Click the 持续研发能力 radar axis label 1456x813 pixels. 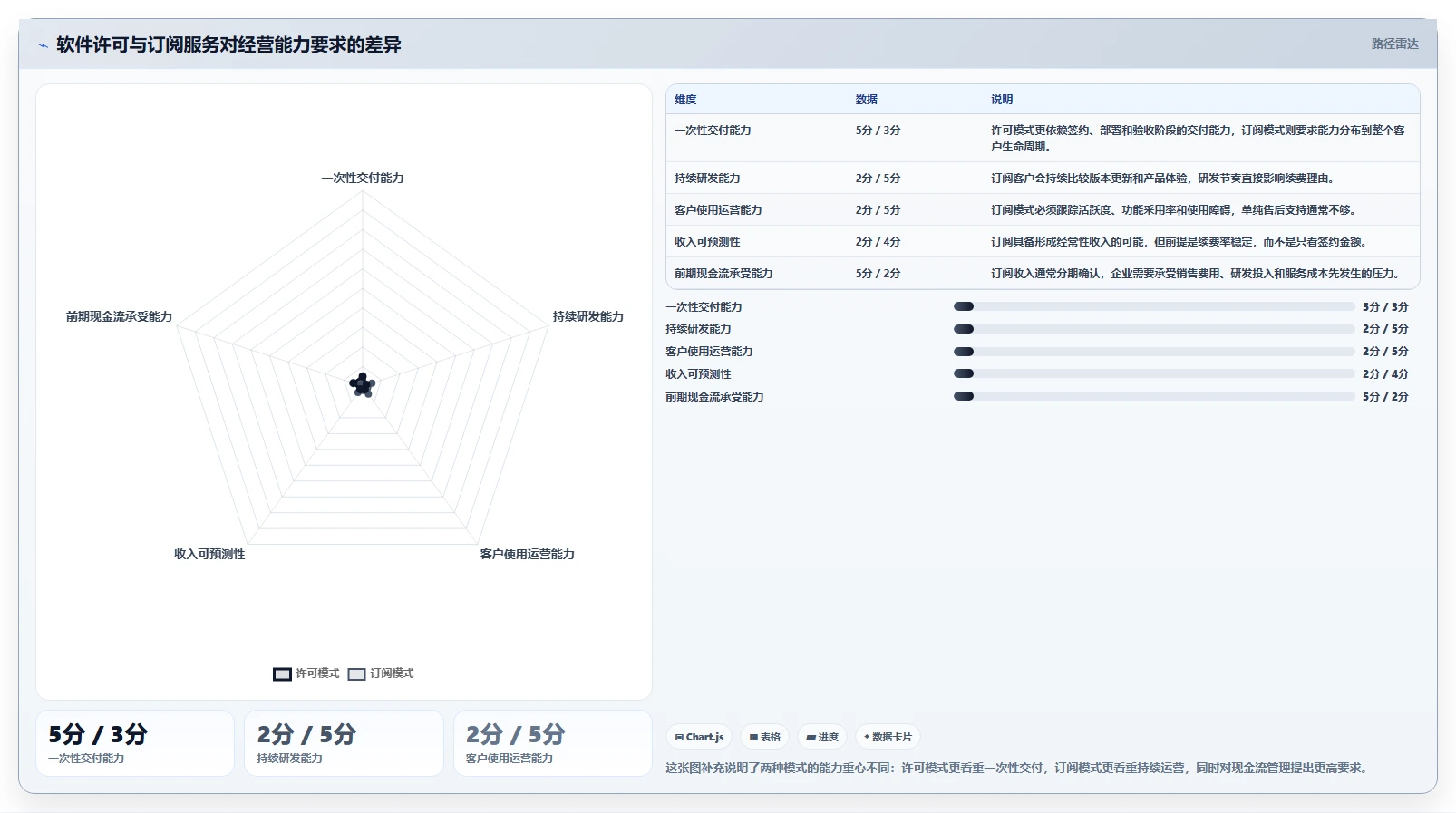(588, 316)
